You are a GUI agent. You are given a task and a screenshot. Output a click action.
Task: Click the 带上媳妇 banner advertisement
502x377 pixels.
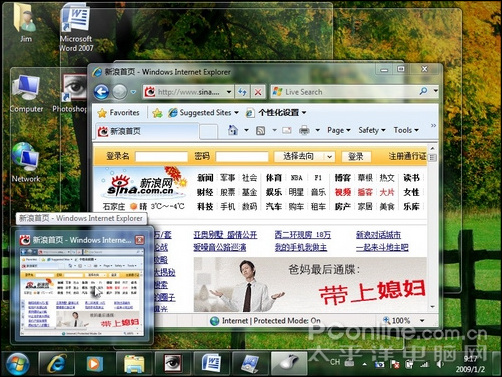(x=310, y=285)
